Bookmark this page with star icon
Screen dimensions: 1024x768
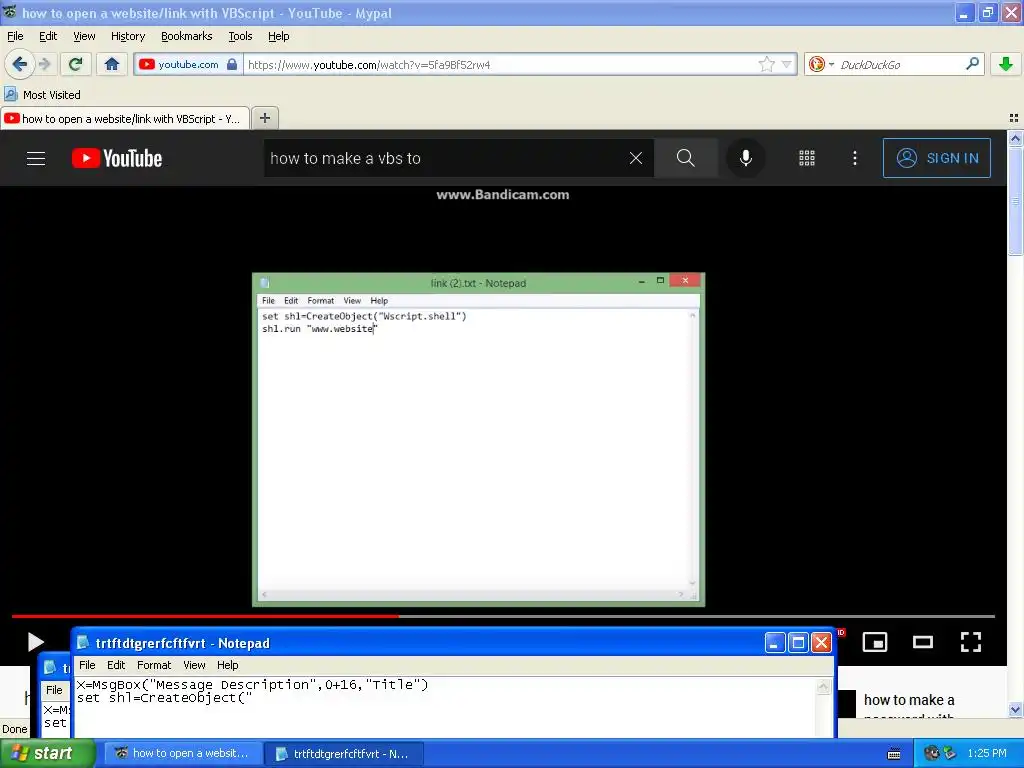[766, 64]
